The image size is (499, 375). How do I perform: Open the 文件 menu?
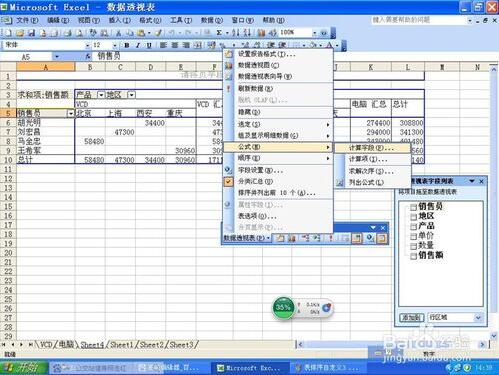[x=27, y=20]
